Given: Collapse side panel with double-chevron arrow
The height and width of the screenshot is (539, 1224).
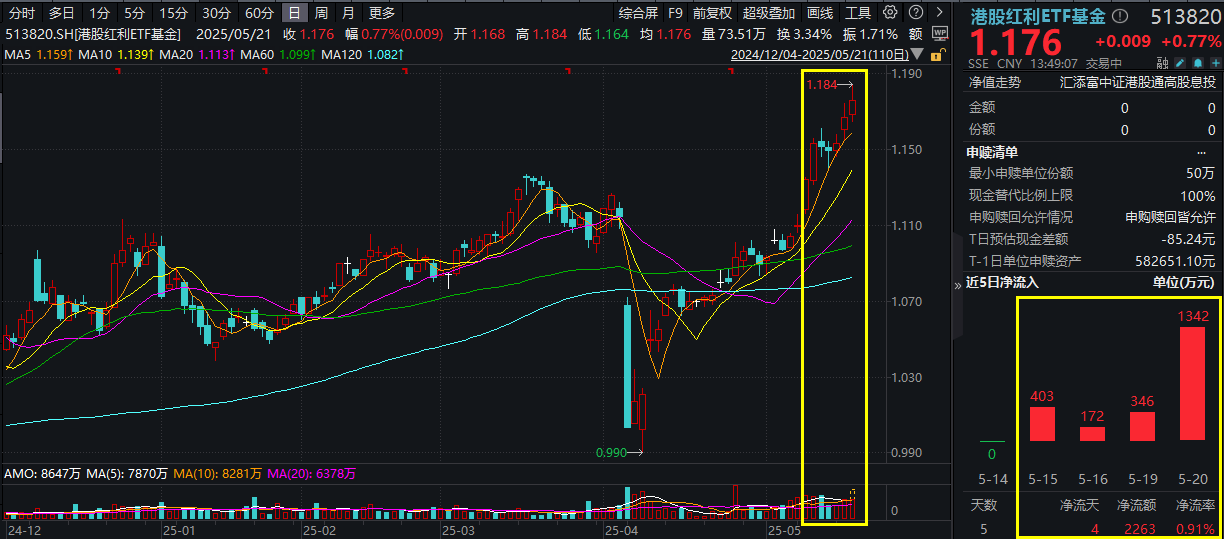Looking at the screenshot, I should pyautogui.click(x=958, y=283).
